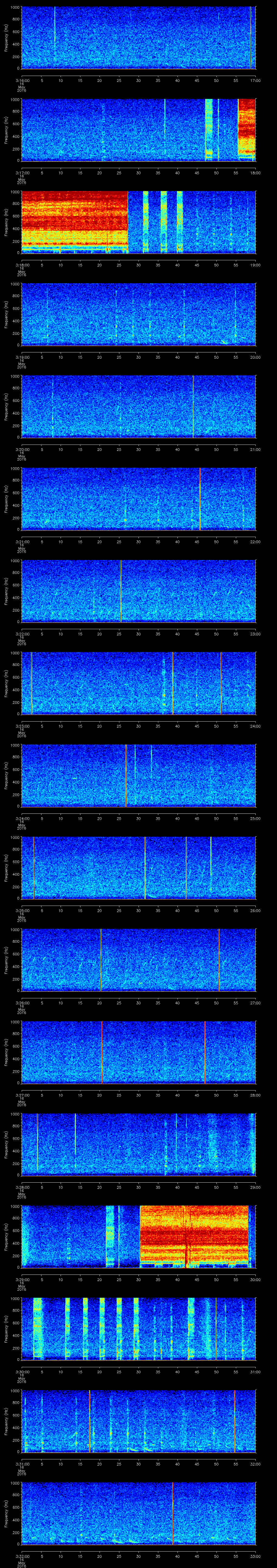Click the 3:27:00 start time label

pos(22,1095)
